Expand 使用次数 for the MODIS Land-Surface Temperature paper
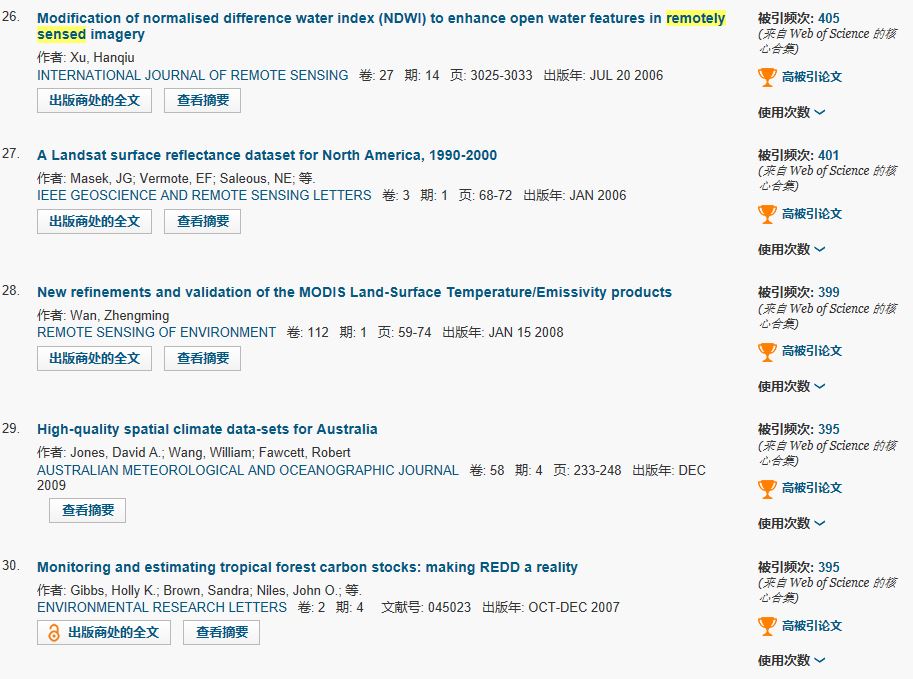This screenshot has height=679, width=913. [x=791, y=387]
